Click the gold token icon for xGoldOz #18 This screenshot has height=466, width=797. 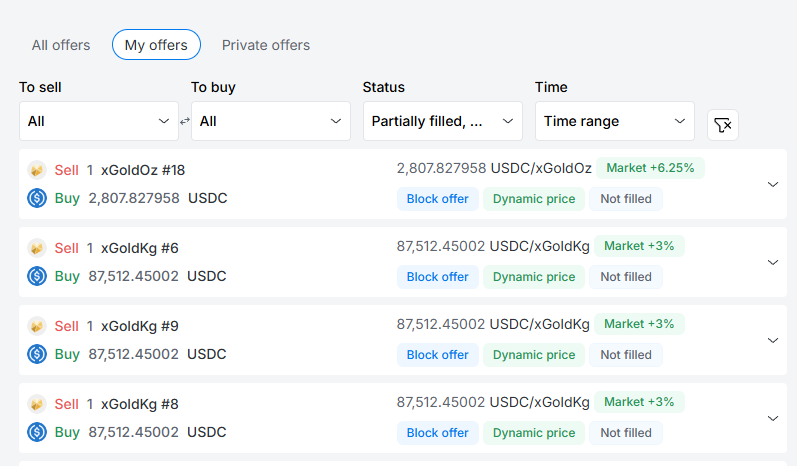pyautogui.click(x=37, y=170)
